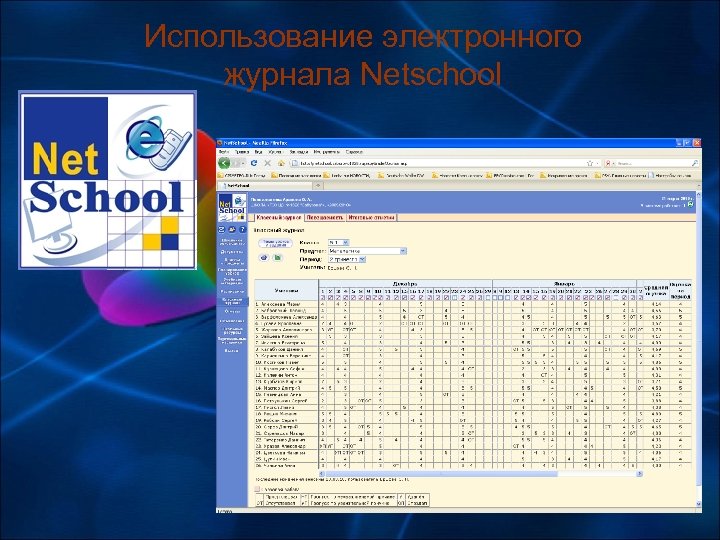
Task: Open Отчеты in left sidebar
Action: tap(232, 311)
